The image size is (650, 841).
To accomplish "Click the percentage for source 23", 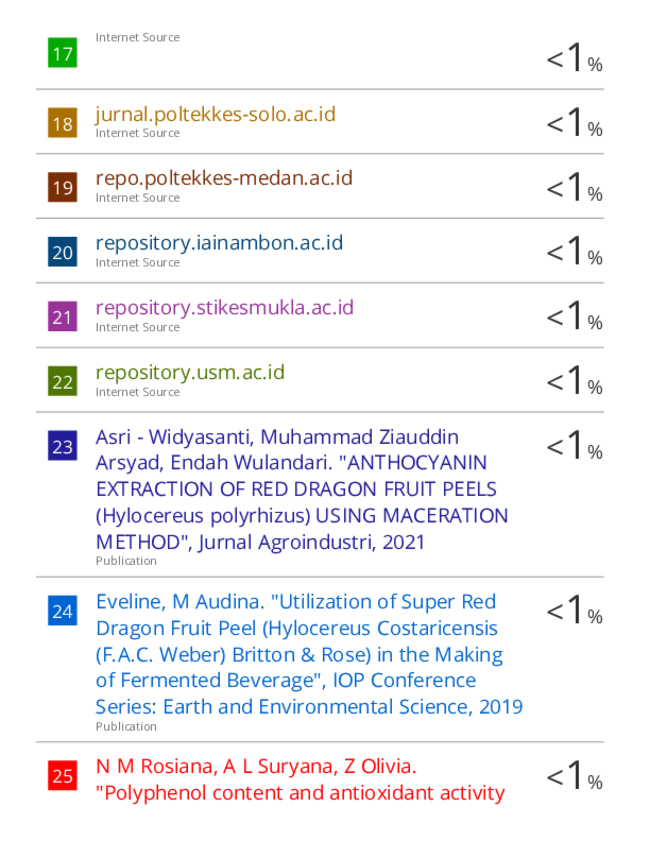I will click(574, 446).
